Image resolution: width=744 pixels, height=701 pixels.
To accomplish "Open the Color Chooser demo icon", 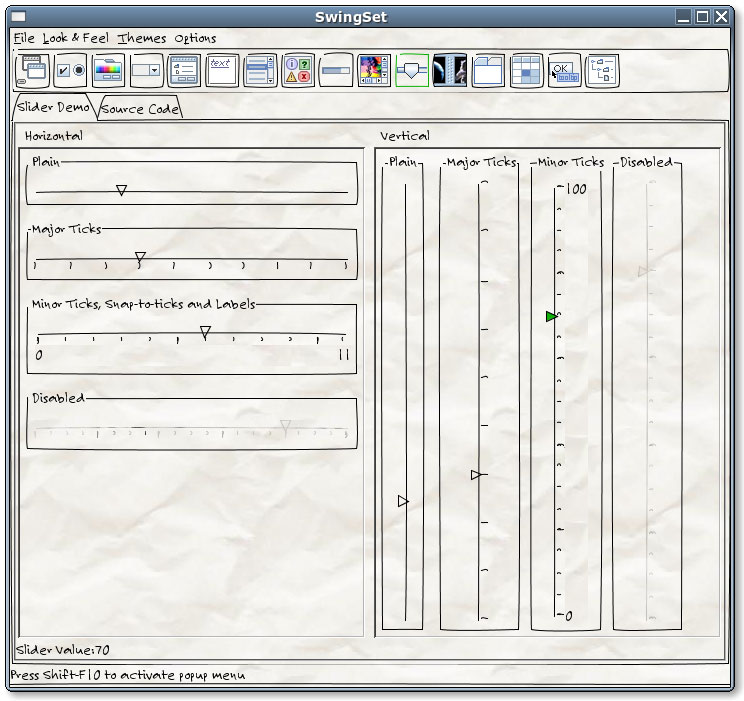I will pyautogui.click(x=108, y=70).
